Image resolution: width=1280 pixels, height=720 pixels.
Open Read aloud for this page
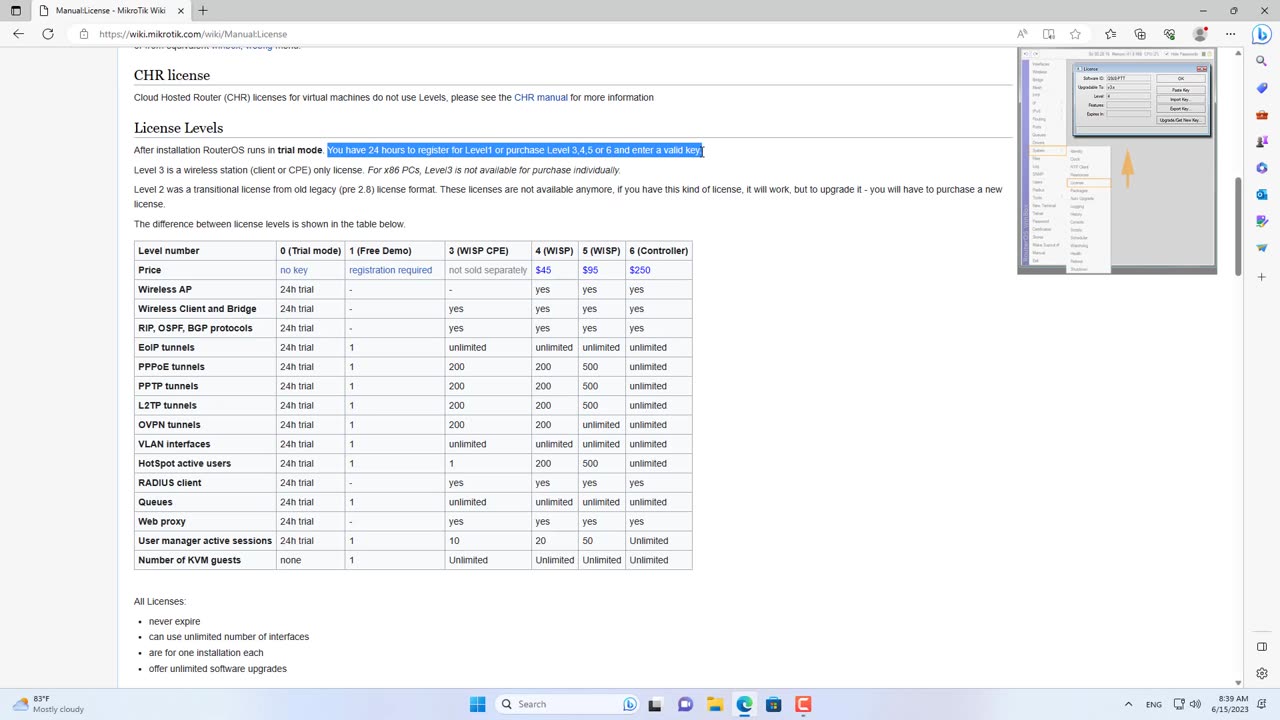pos(1022,34)
